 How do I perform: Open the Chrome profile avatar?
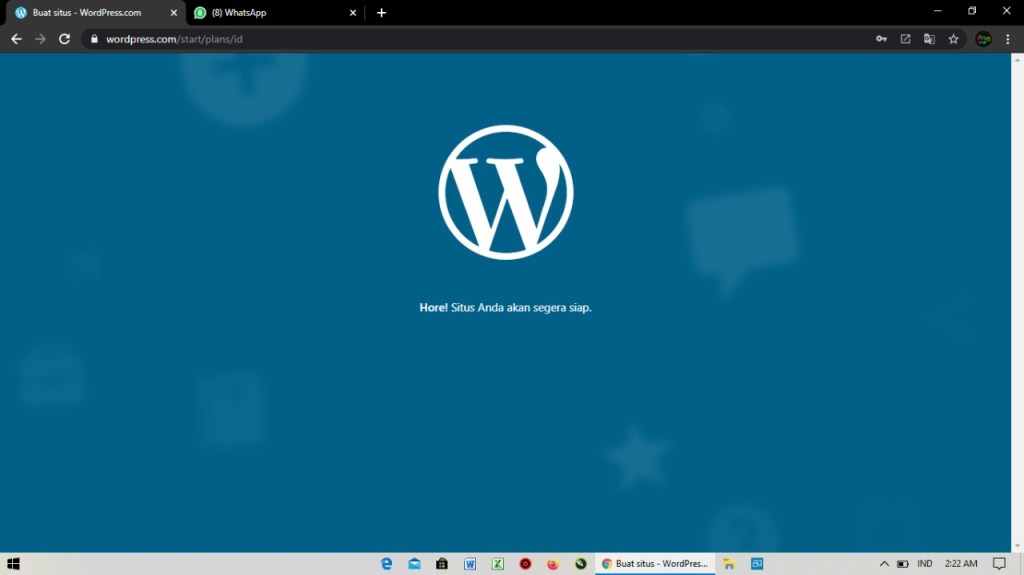983,39
